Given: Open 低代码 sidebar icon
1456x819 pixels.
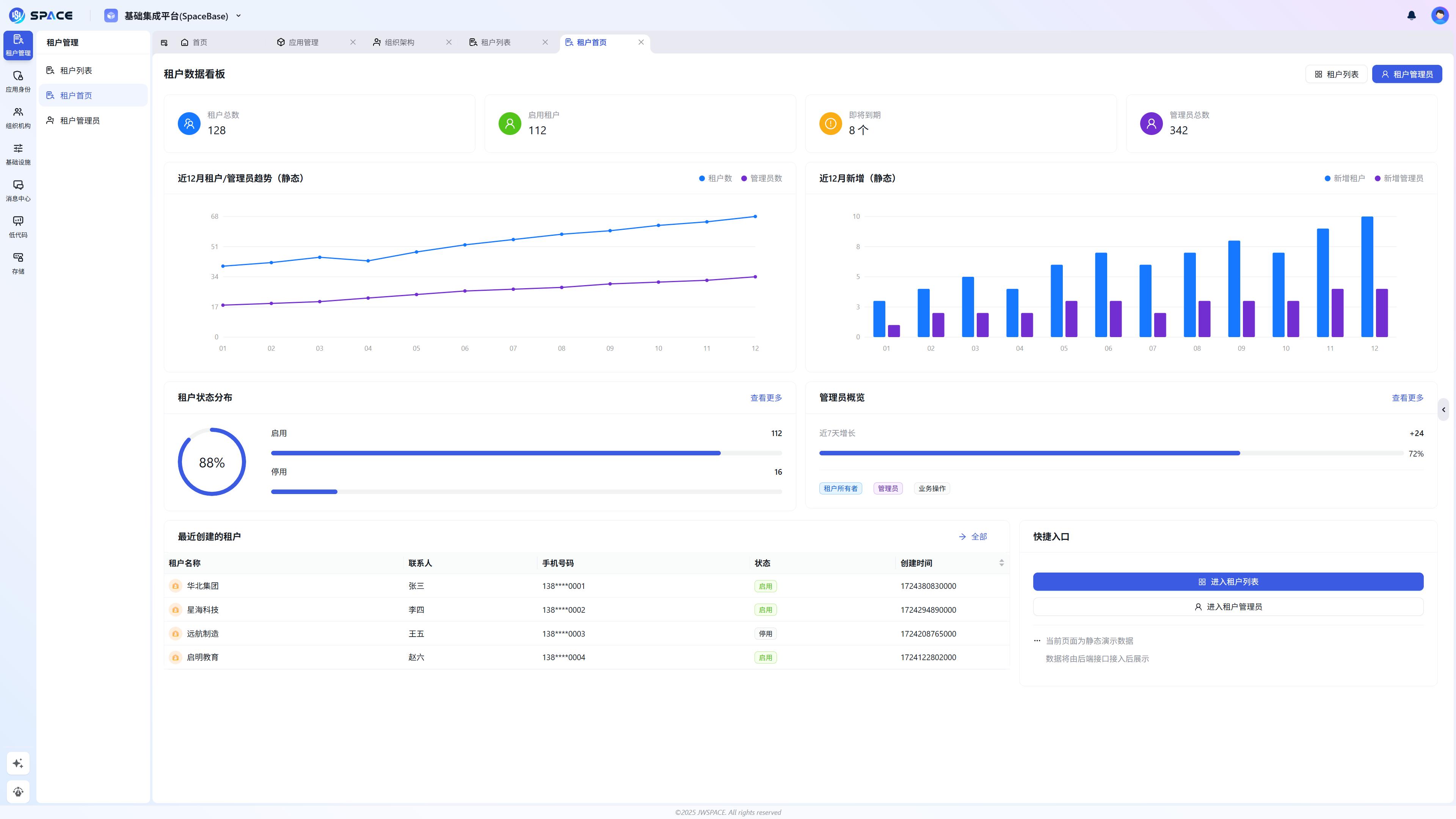Looking at the screenshot, I should (x=18, y=227).
